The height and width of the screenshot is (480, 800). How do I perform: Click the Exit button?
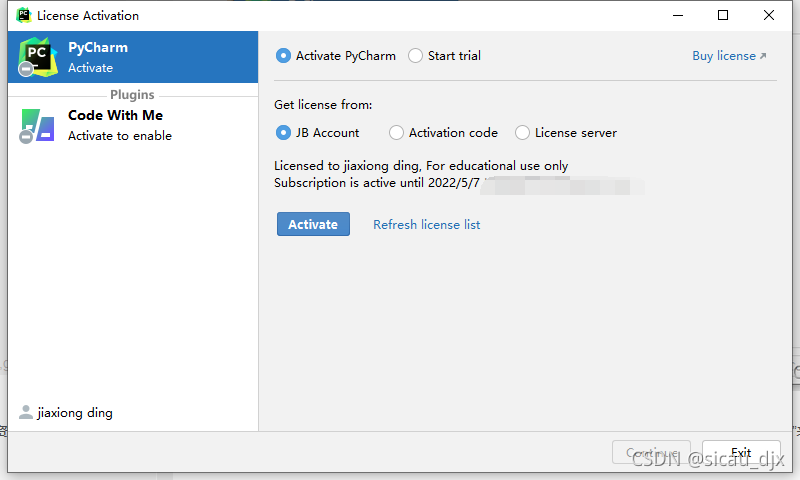point(741,452)
